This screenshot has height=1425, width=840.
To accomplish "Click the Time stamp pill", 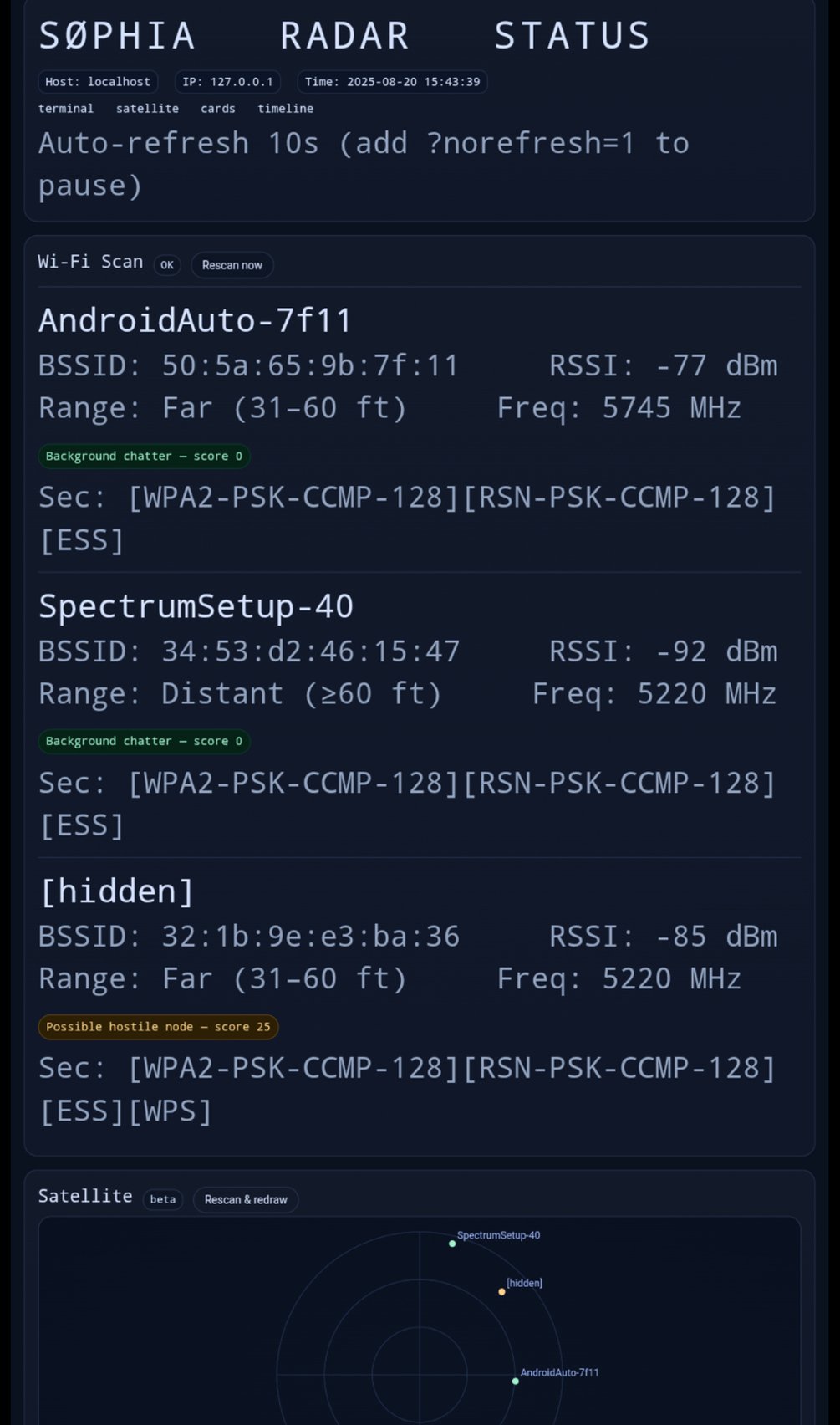I will [x=392, y=82].
